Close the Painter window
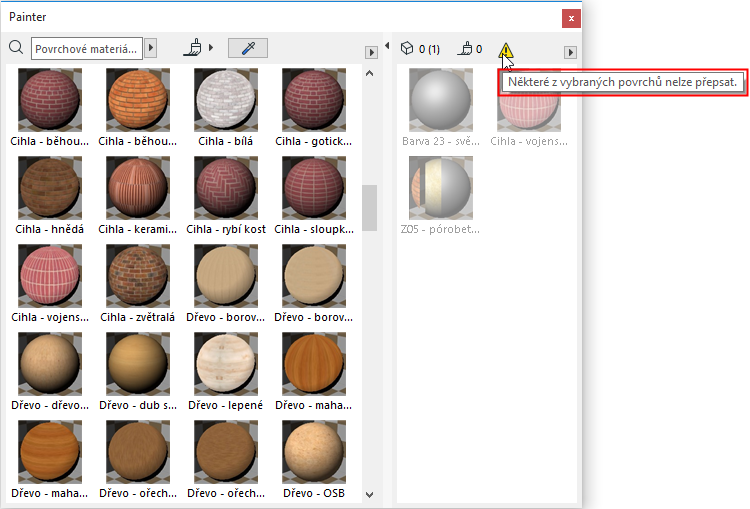The image size is (750, 509). 570,18
